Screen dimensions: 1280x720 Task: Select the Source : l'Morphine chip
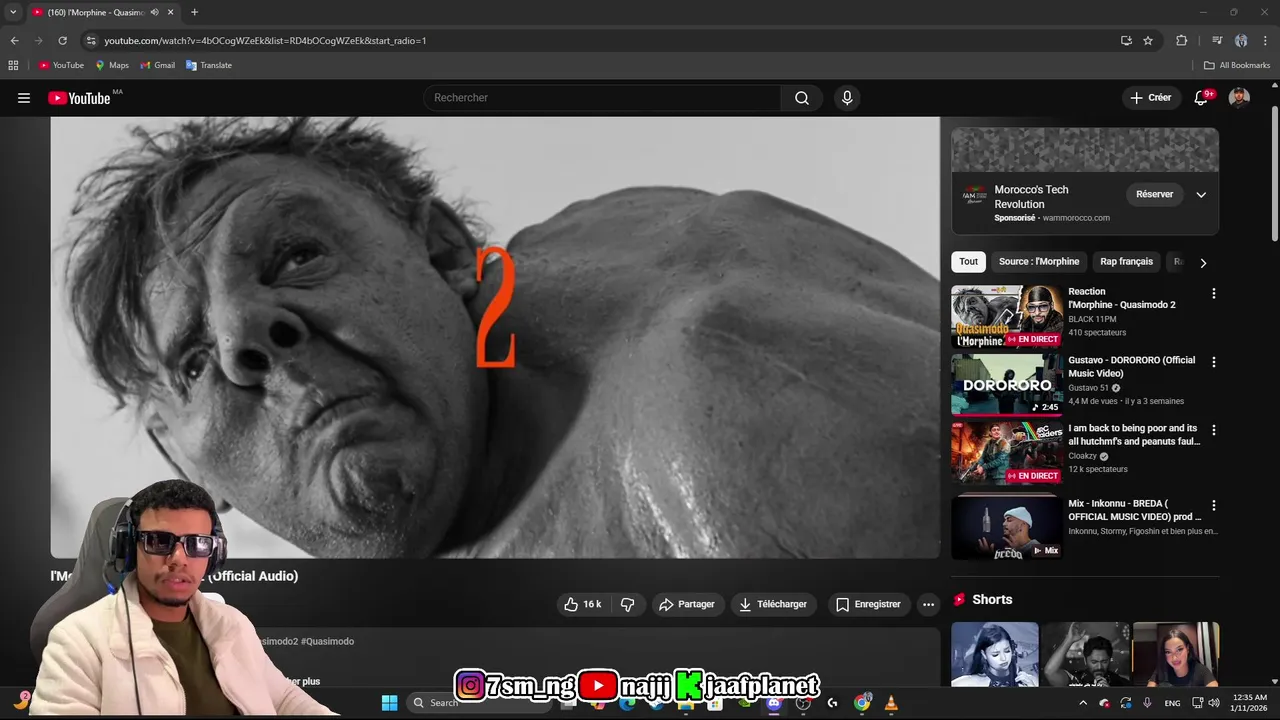click(1039, 262)
